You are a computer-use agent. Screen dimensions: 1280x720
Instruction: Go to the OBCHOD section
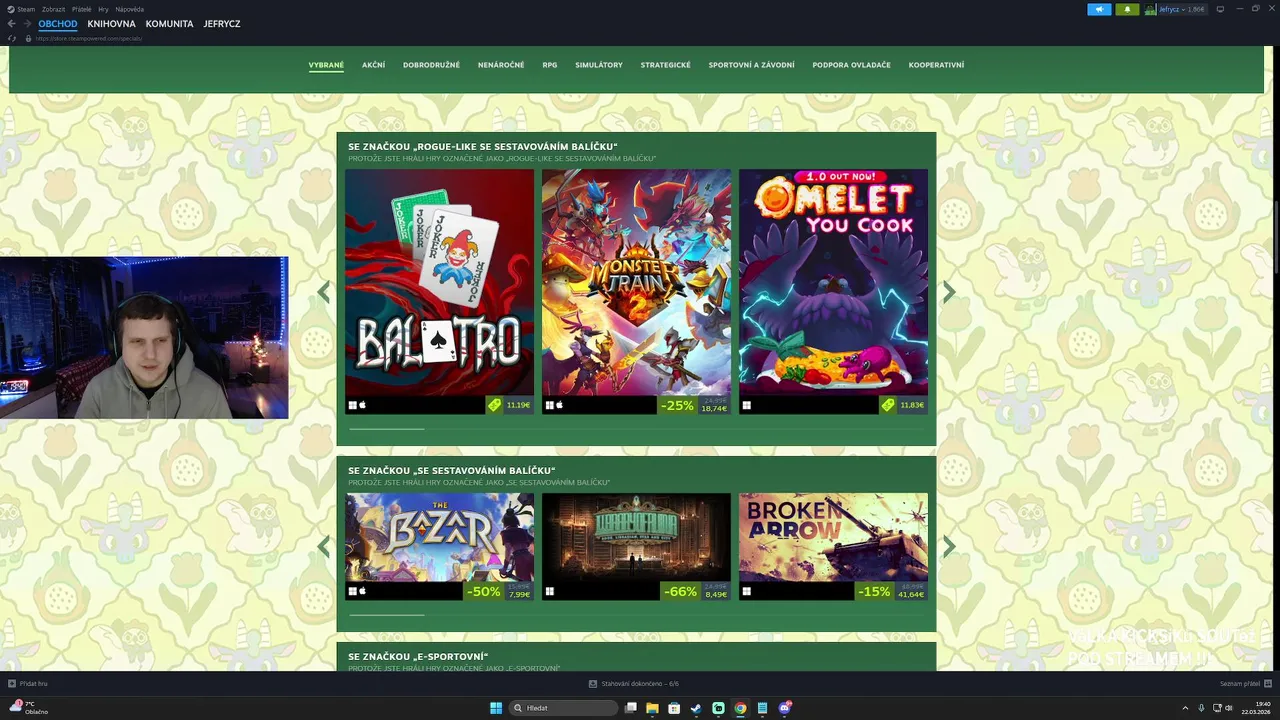pos(58,24)
